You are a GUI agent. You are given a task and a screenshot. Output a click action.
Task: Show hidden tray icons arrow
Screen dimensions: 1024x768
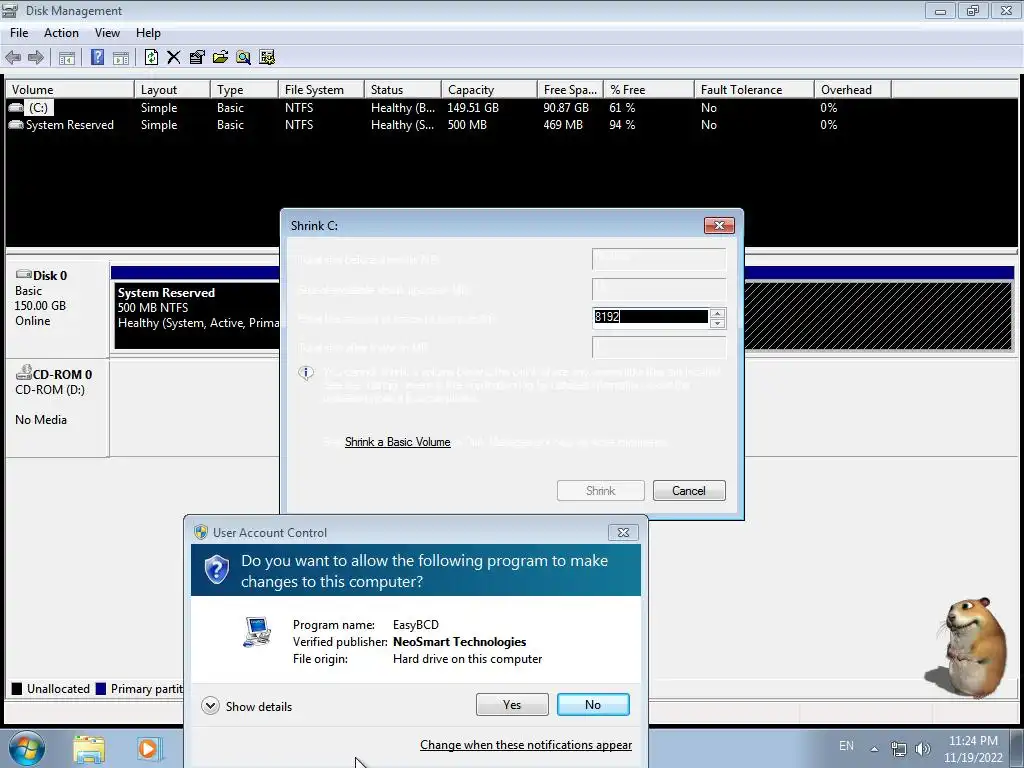coord(874,748)
